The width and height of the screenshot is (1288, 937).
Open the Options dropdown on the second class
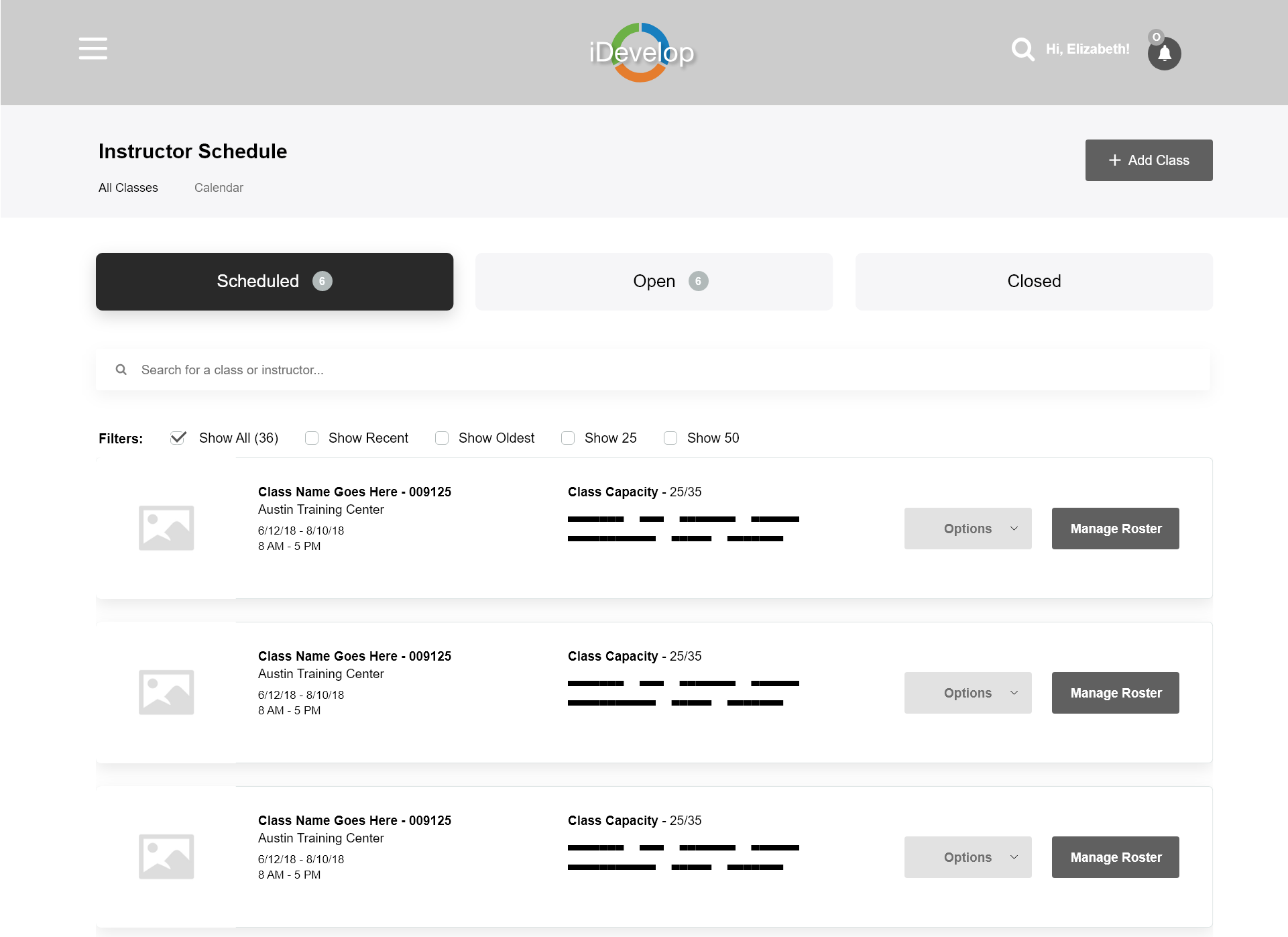click(x=968, y=693)
